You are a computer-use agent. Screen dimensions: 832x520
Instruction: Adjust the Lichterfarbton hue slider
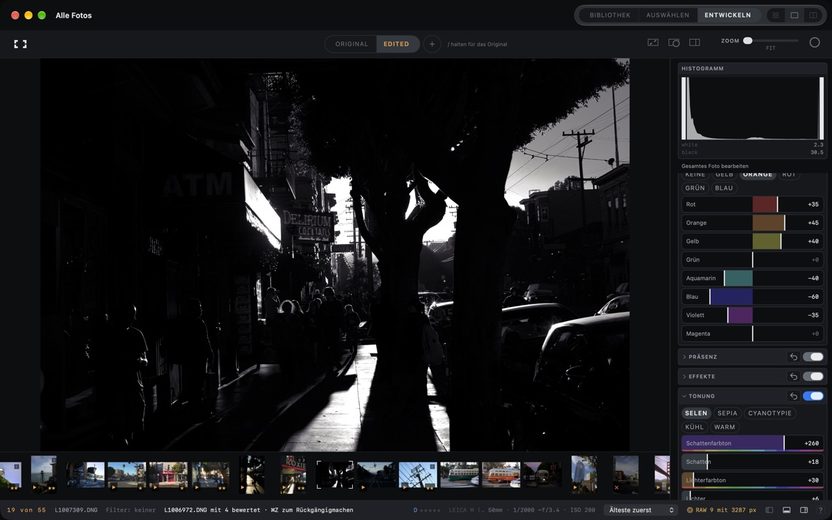coord(752,480)
